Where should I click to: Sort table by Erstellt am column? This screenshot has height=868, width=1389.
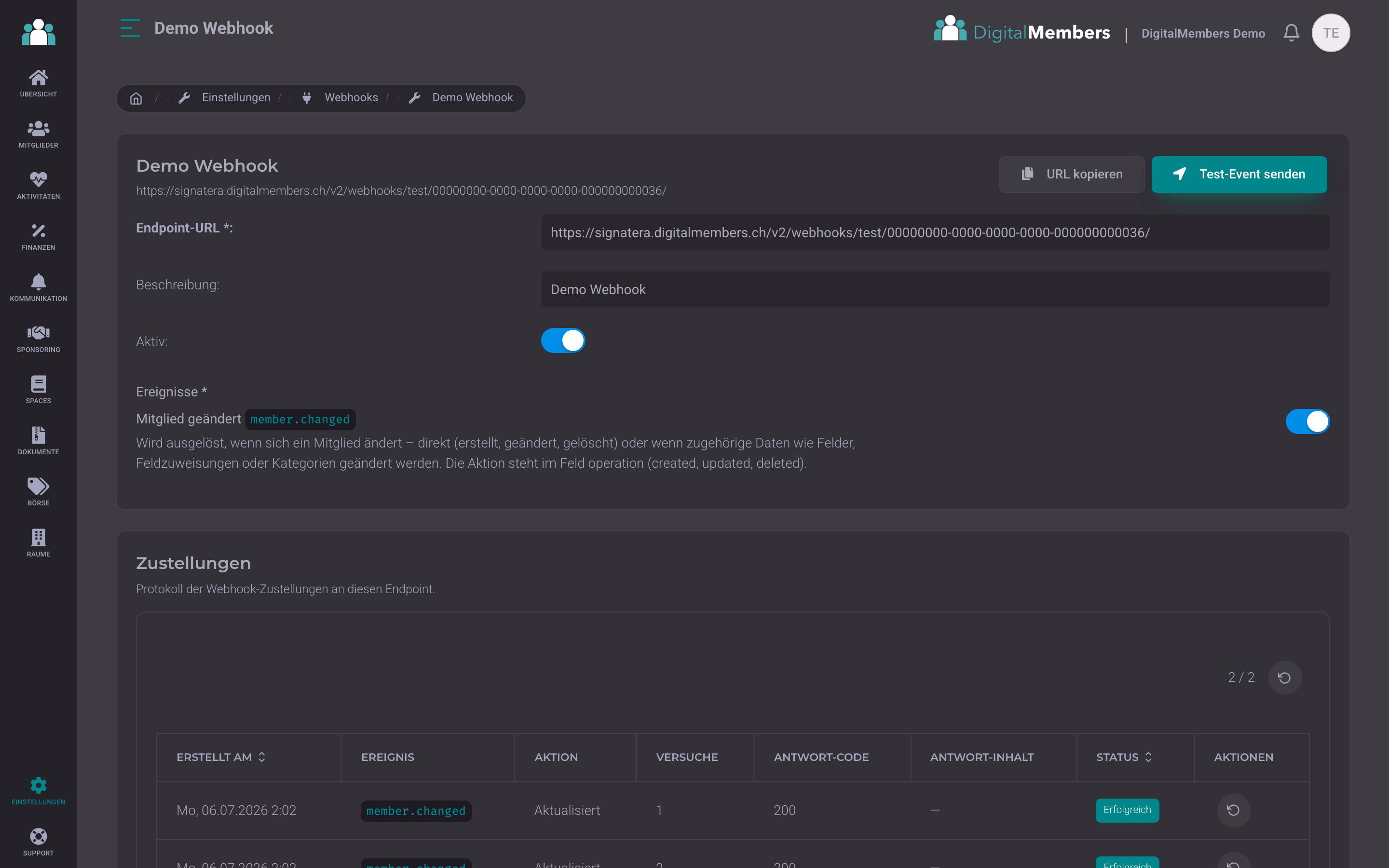221,757
